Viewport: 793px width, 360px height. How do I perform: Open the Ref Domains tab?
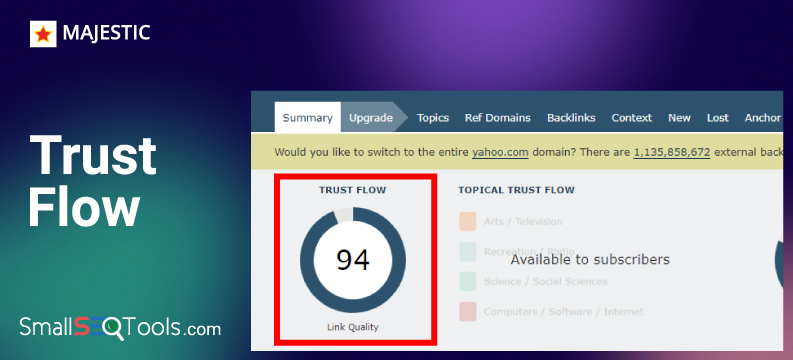point(498,118)
